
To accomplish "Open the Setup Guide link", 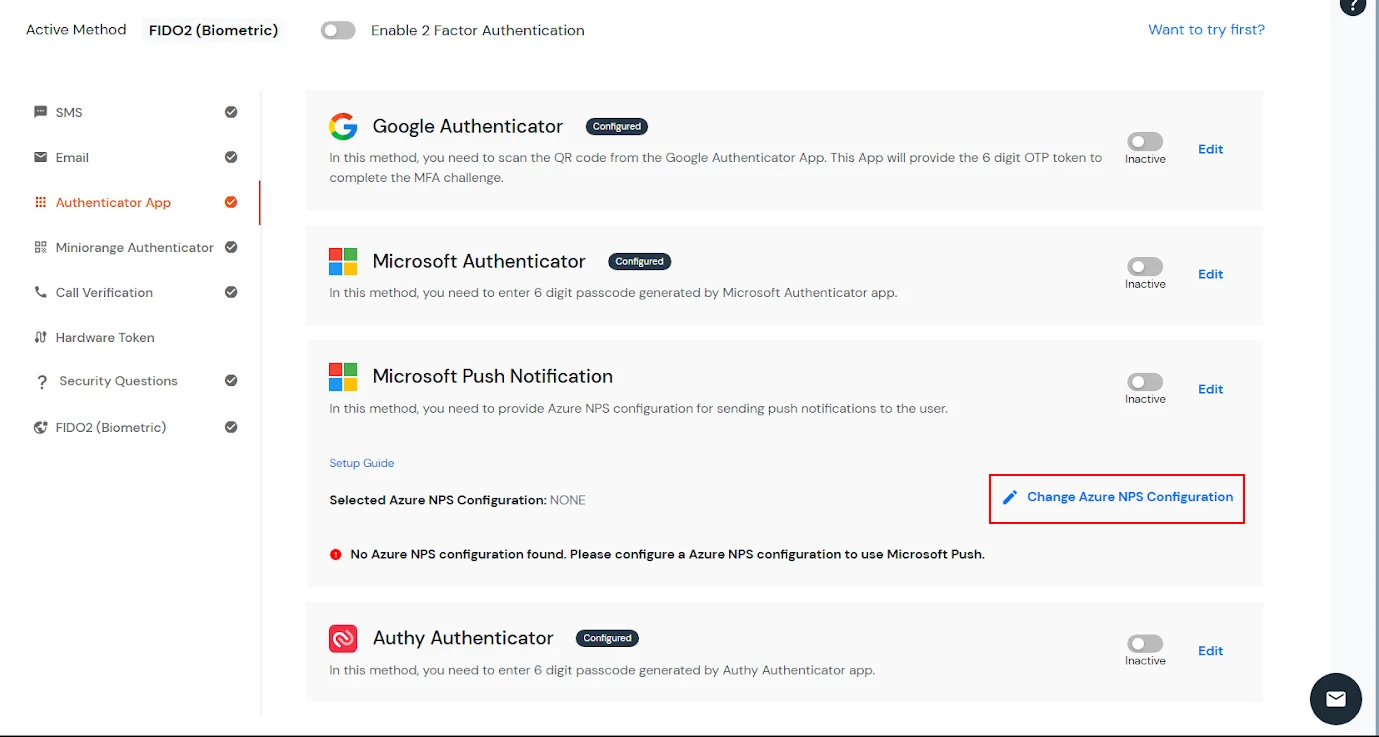I will pos(361,463).
